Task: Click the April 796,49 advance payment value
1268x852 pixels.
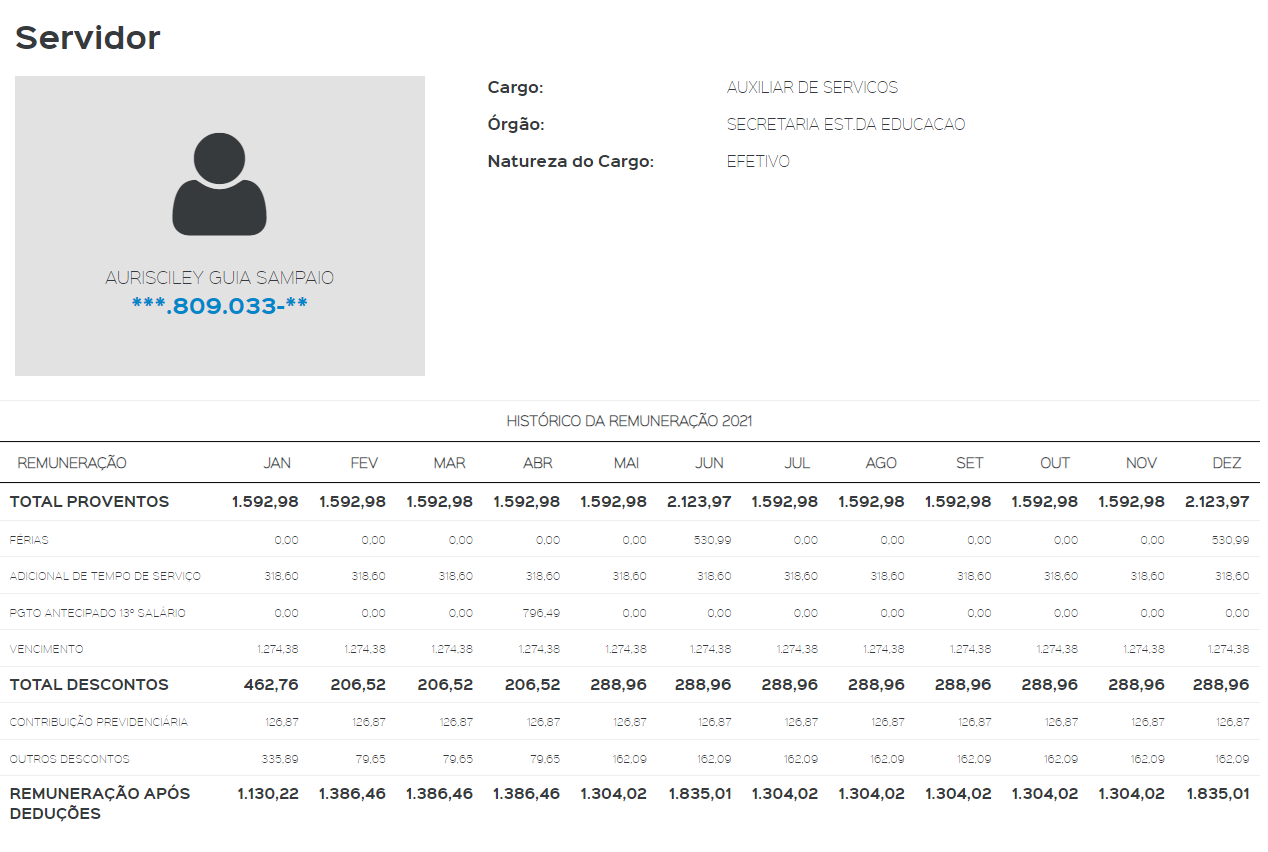Action: pos(541,613)
